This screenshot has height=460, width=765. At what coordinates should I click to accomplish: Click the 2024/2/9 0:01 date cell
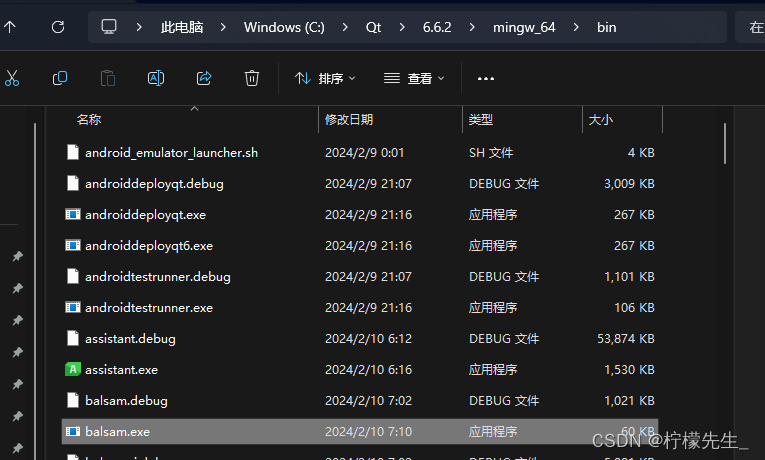[364, 153]
